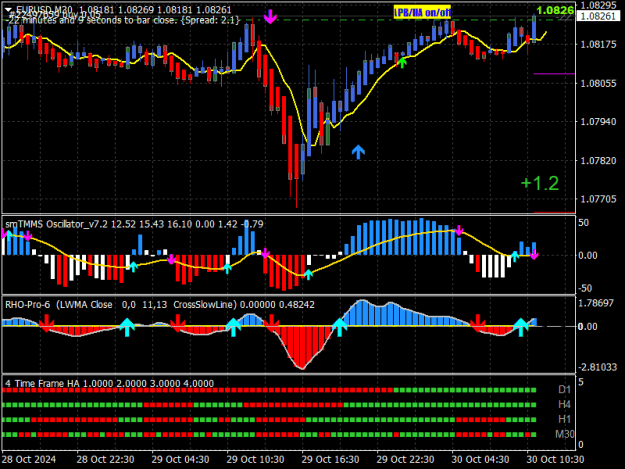Click the current price tag 1.08261
Screen dimensions: 625x469
tap(599, 16)
